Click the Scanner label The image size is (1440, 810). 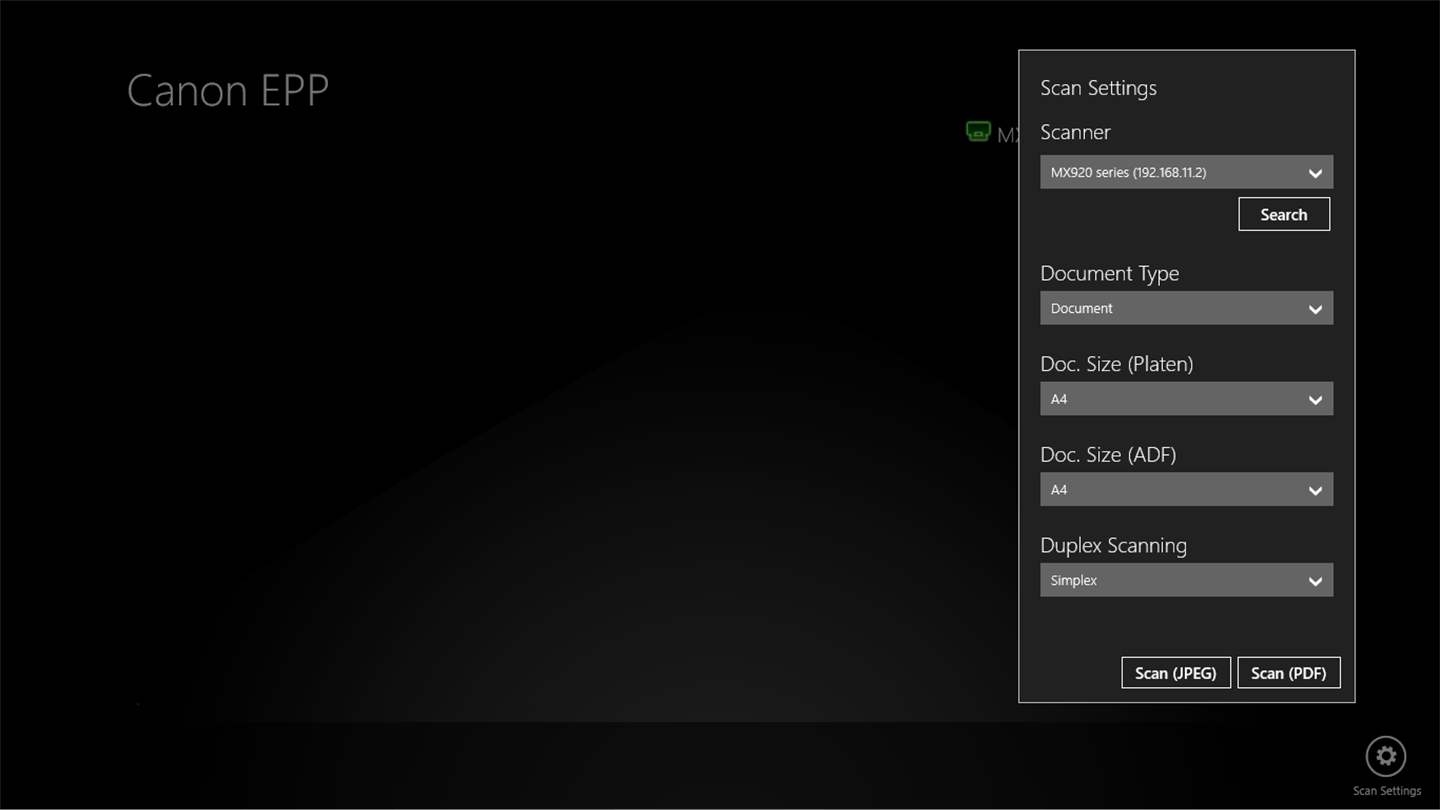pos(1075,132)
